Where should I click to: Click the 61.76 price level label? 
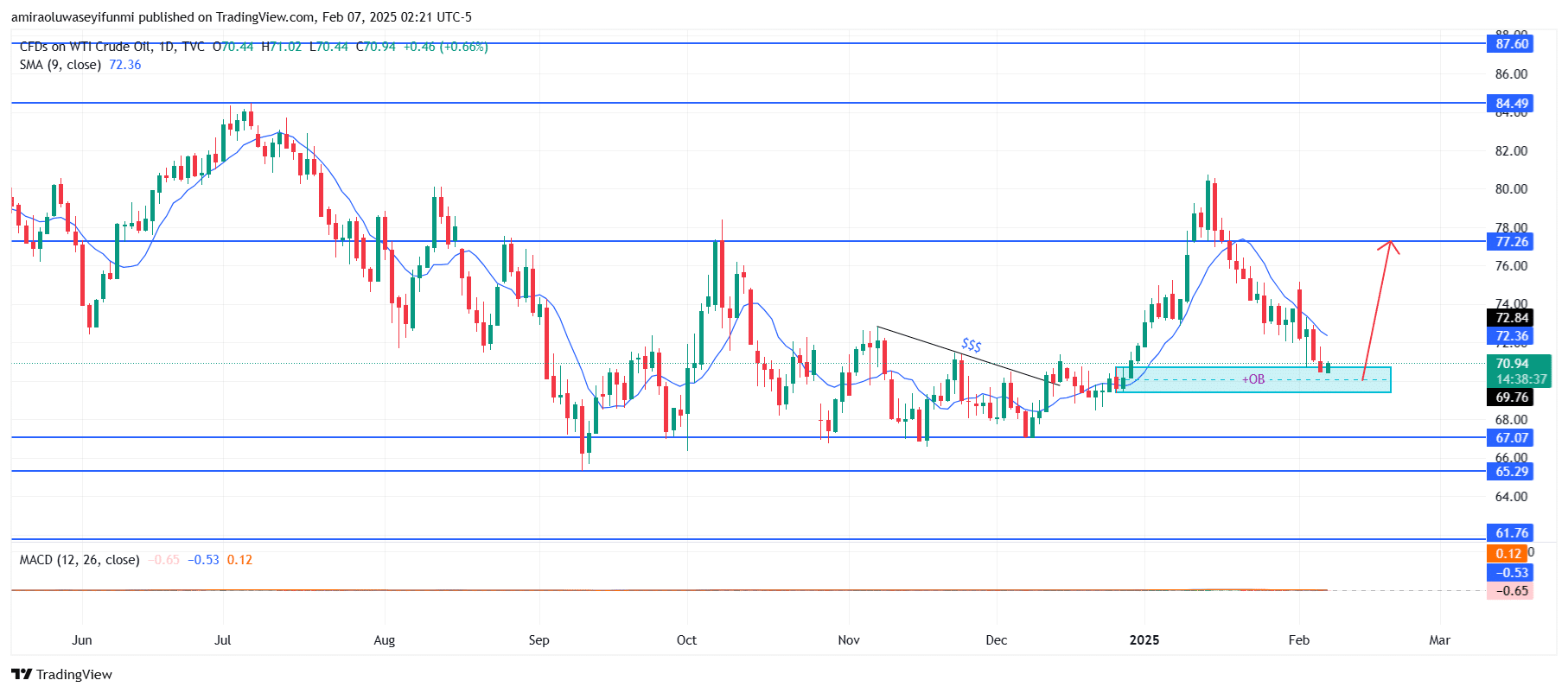pyautogui.click(x=1512, y=532)
